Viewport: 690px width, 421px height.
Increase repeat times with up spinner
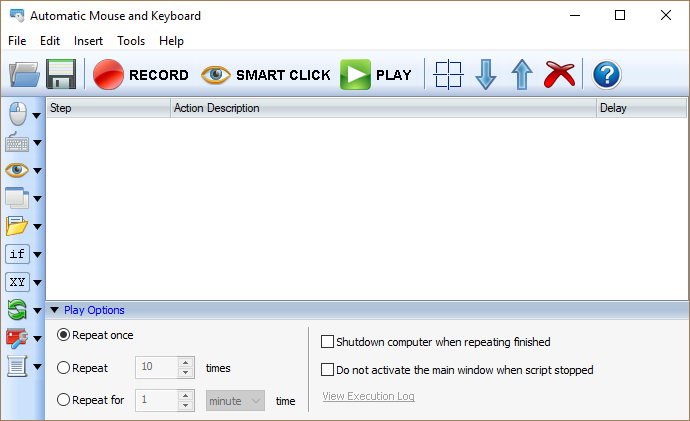tap(186, 362)
